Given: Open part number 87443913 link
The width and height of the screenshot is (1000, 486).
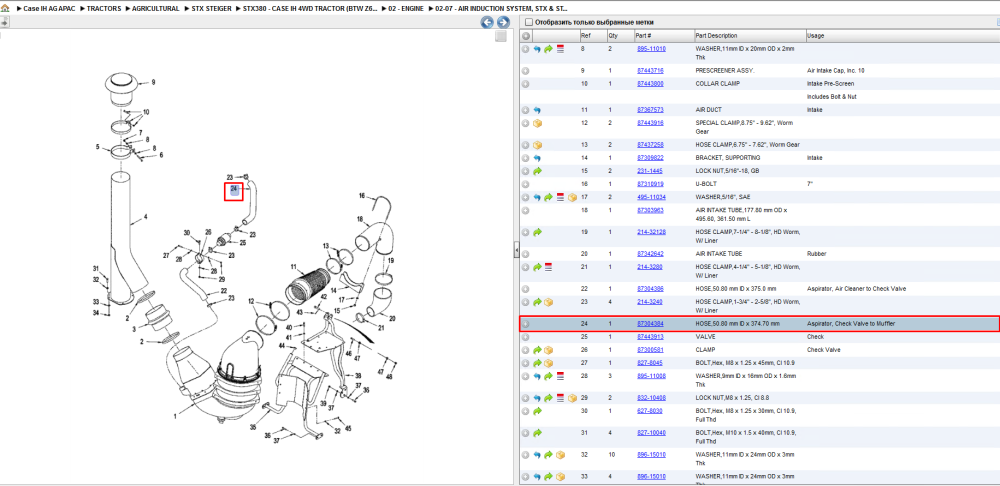Looking at the screenshot, I should pyautogui.click(x=650, y=337).
